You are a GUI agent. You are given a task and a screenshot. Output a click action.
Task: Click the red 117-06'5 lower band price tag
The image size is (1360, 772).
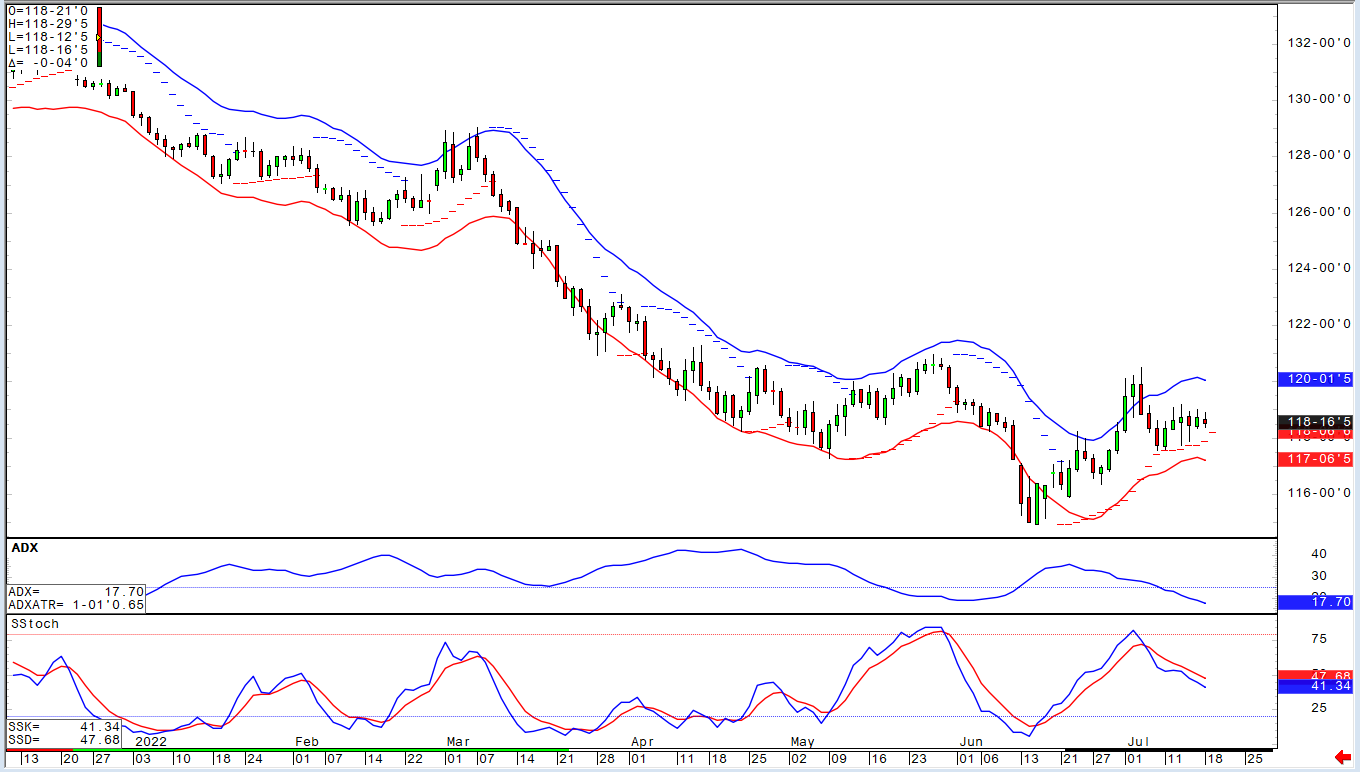coord(1315,459)
